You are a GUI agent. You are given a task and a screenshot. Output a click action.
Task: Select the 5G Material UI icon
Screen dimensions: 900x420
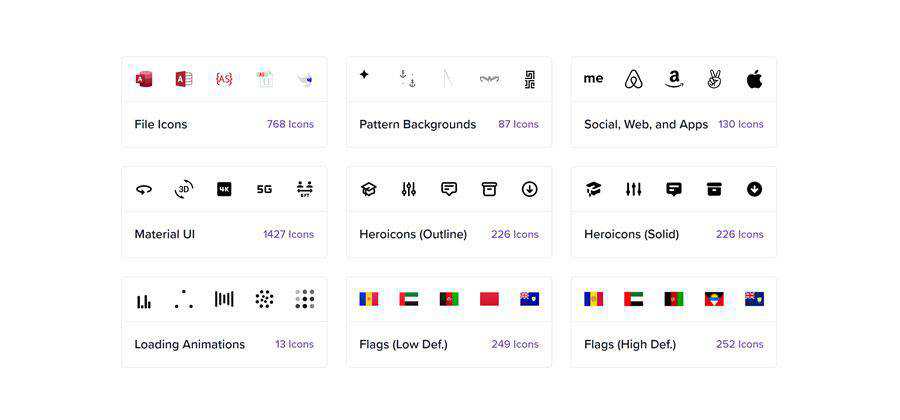(x=264, y=189)
